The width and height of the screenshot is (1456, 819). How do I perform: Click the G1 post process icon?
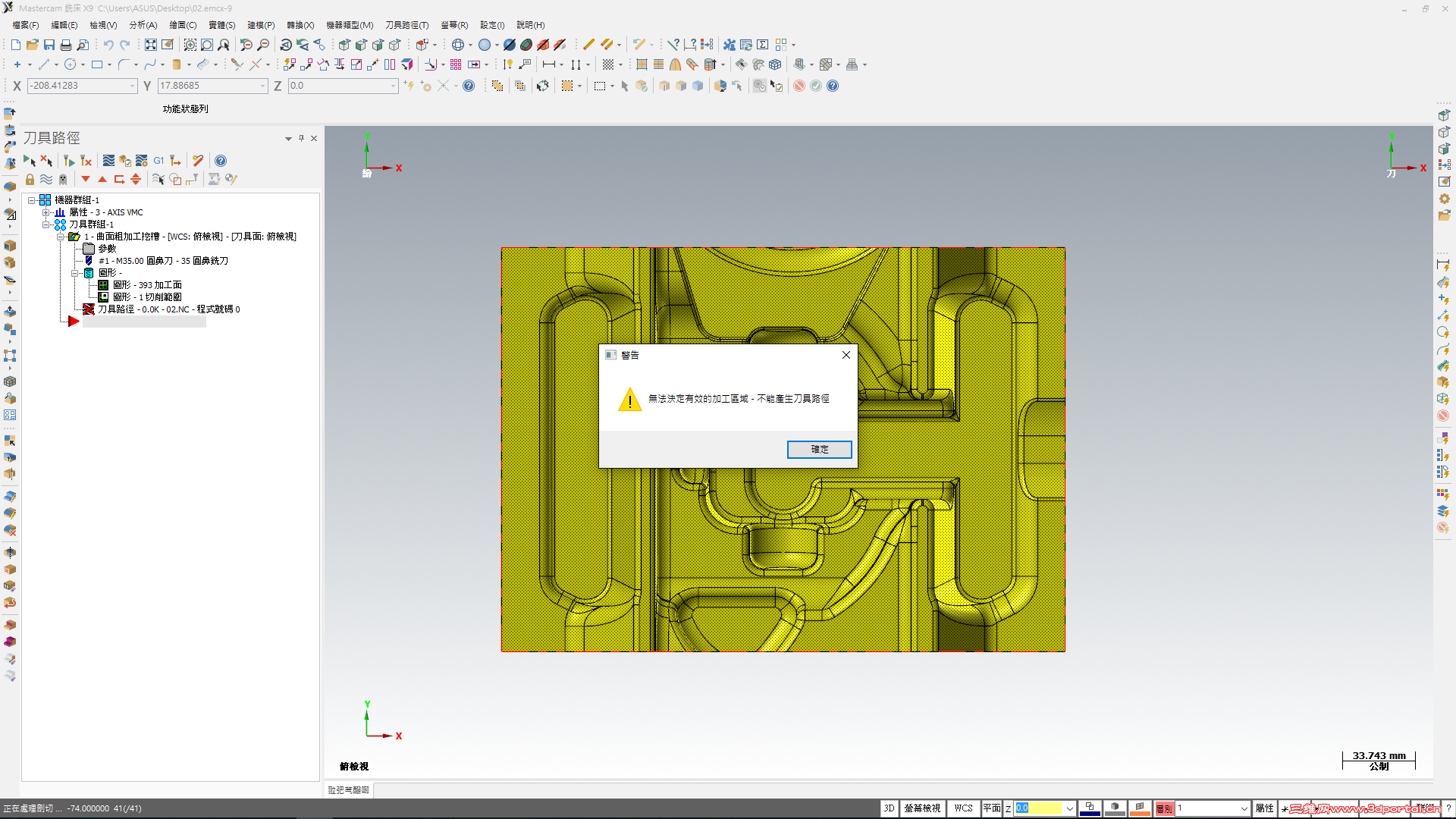(x=158, y=161)
